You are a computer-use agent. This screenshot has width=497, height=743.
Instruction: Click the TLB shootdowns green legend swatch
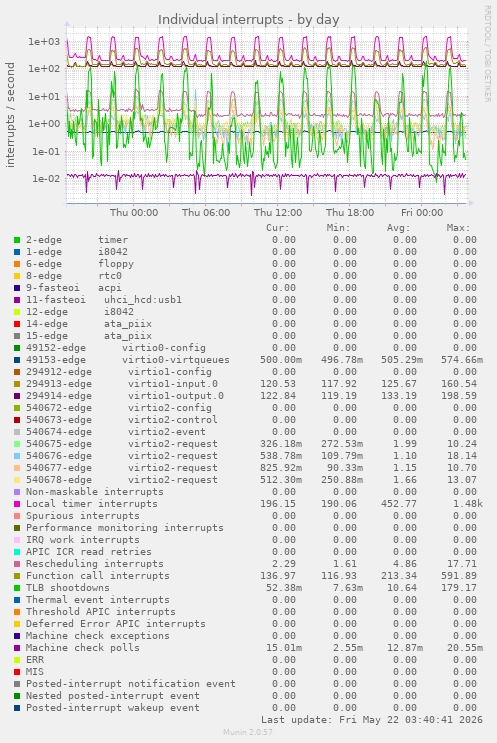pos(17,588)
